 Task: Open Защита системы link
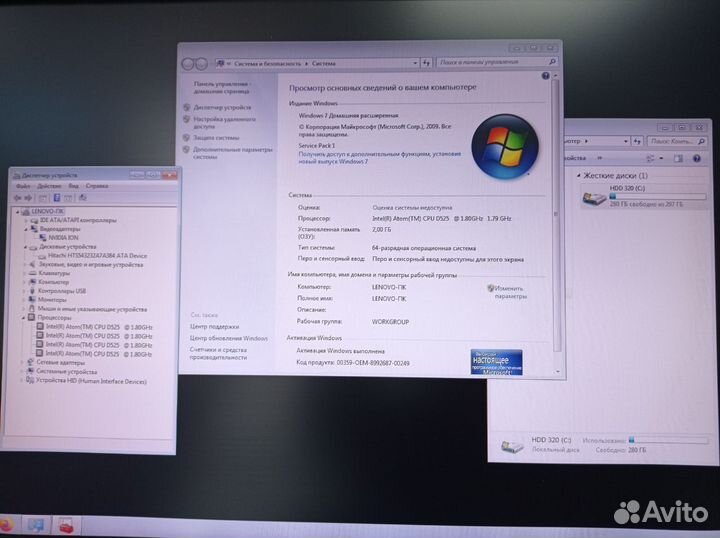[x=216, y=138]
